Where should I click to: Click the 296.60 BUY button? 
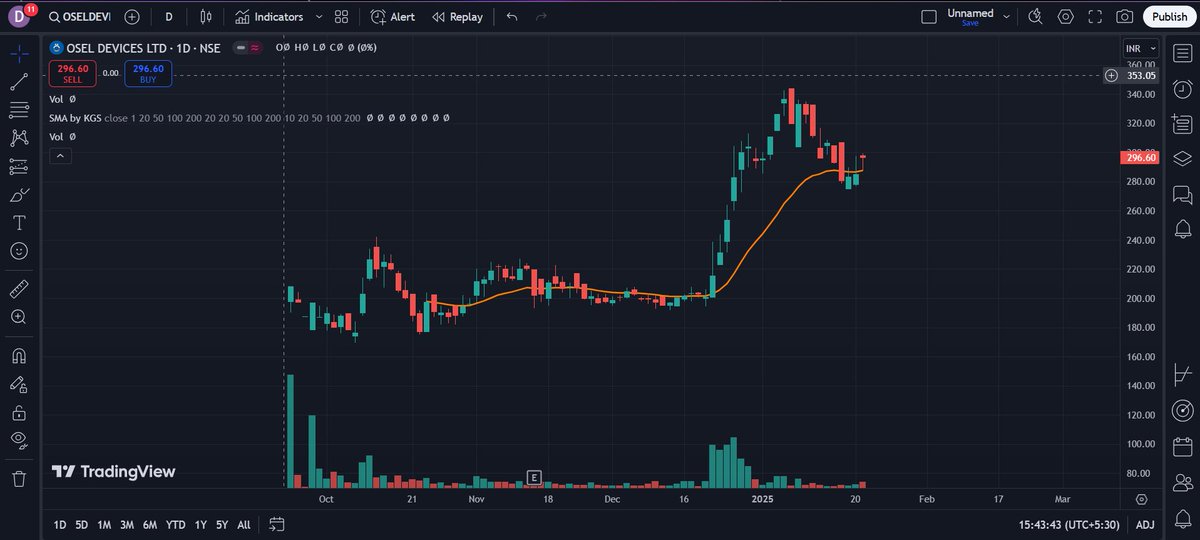148,73
